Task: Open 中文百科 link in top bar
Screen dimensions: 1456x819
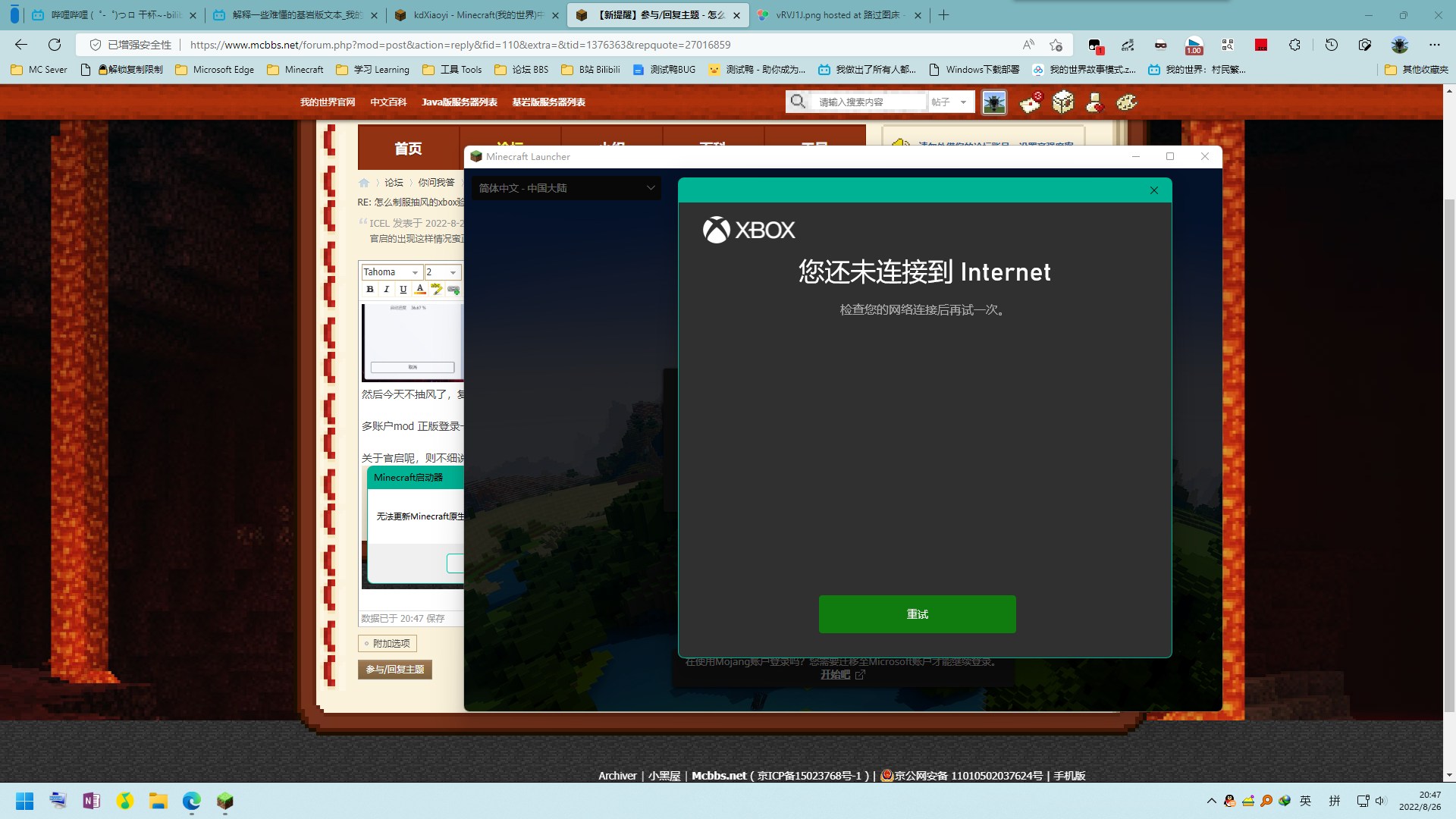Action: tap(388, 102)
